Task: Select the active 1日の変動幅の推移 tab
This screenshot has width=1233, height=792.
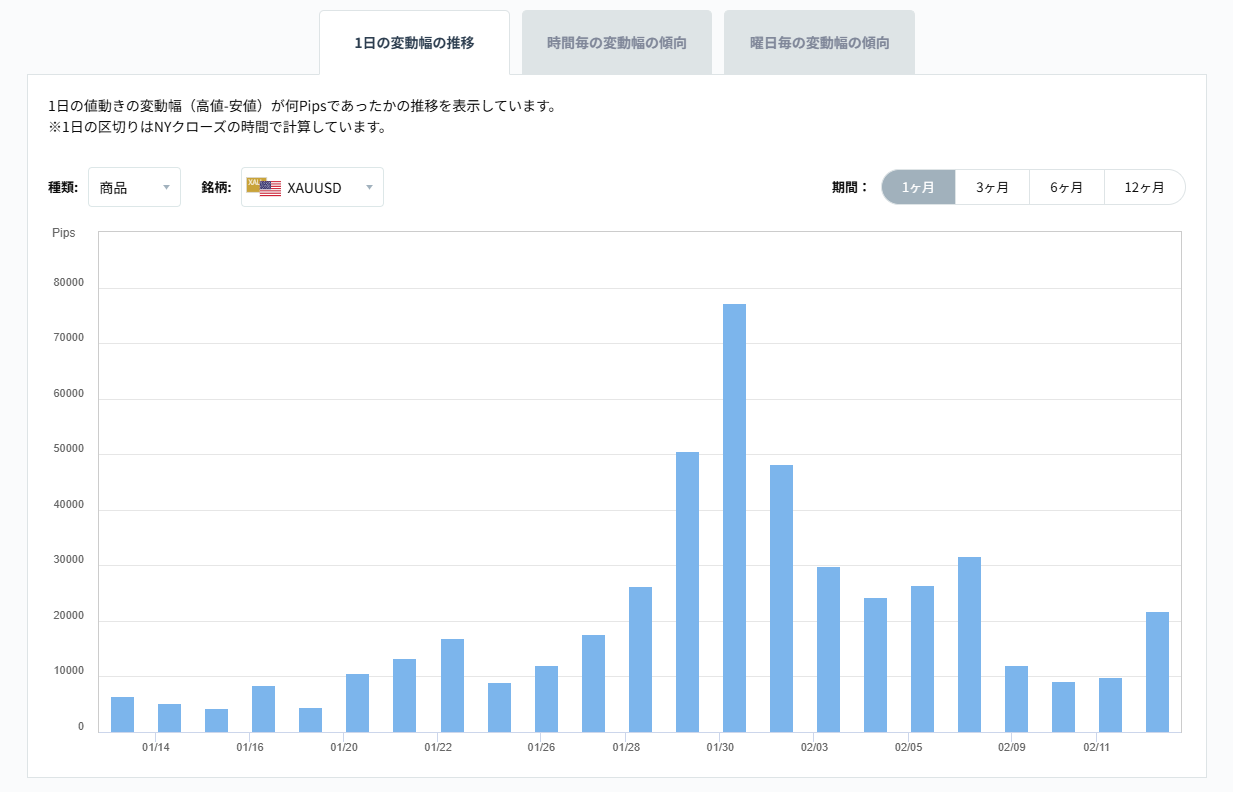Action: [414, 42]
